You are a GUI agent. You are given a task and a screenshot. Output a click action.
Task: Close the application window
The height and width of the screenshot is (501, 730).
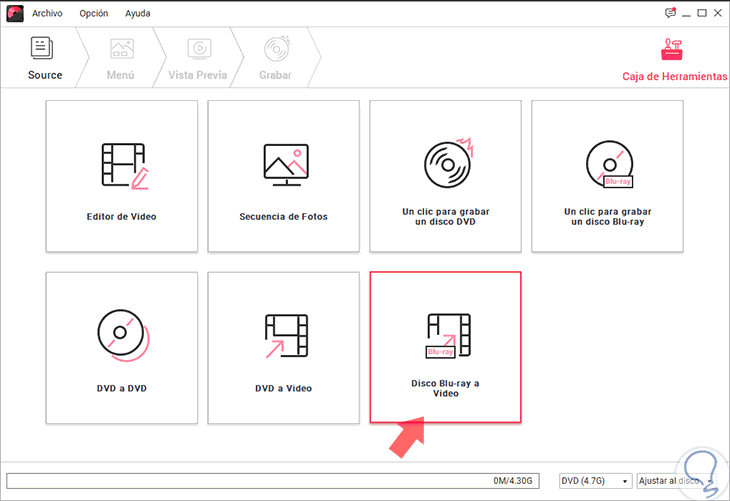pyautogui.click(x=718, y=13)
